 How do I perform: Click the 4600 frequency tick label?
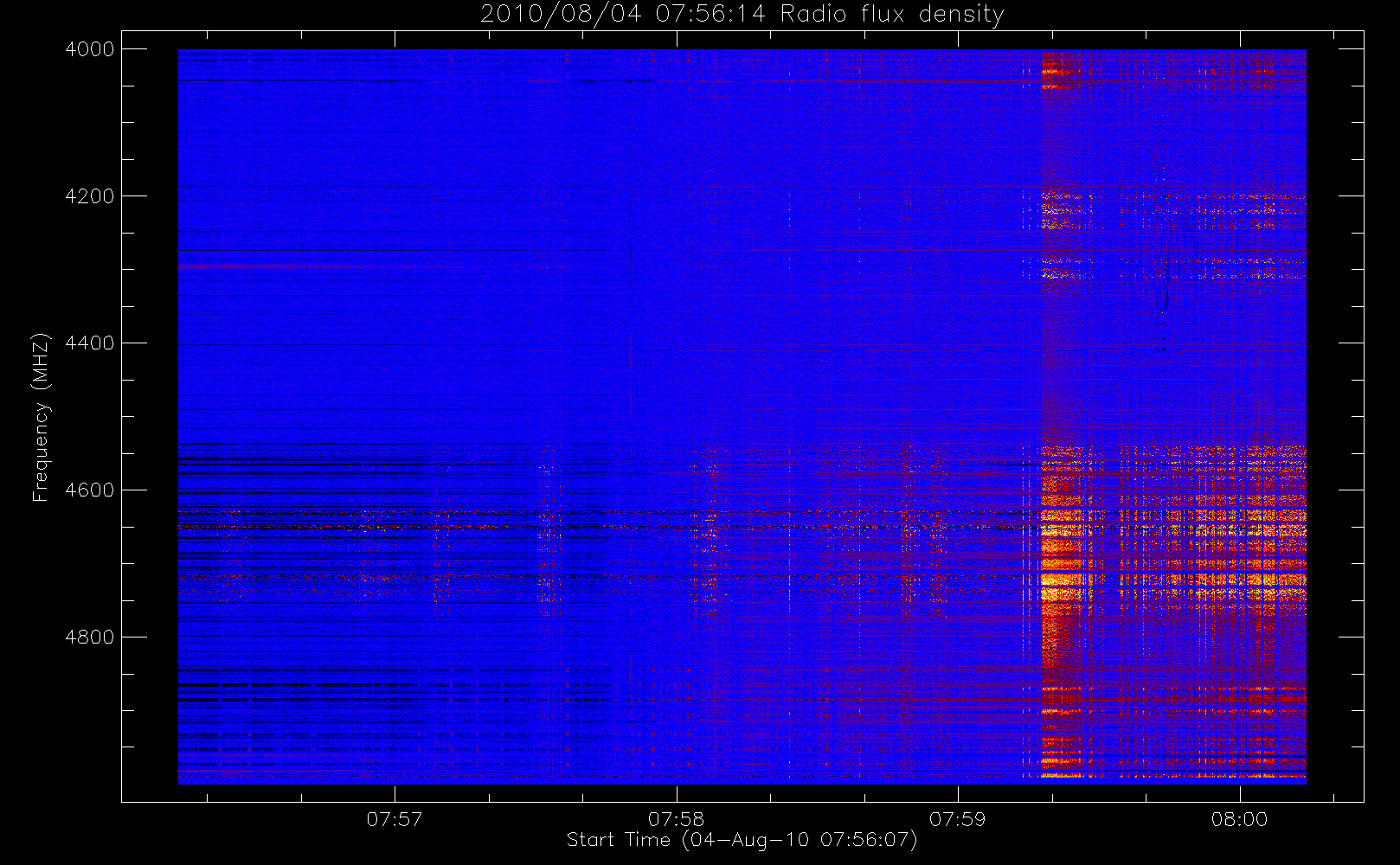(90, 490)
